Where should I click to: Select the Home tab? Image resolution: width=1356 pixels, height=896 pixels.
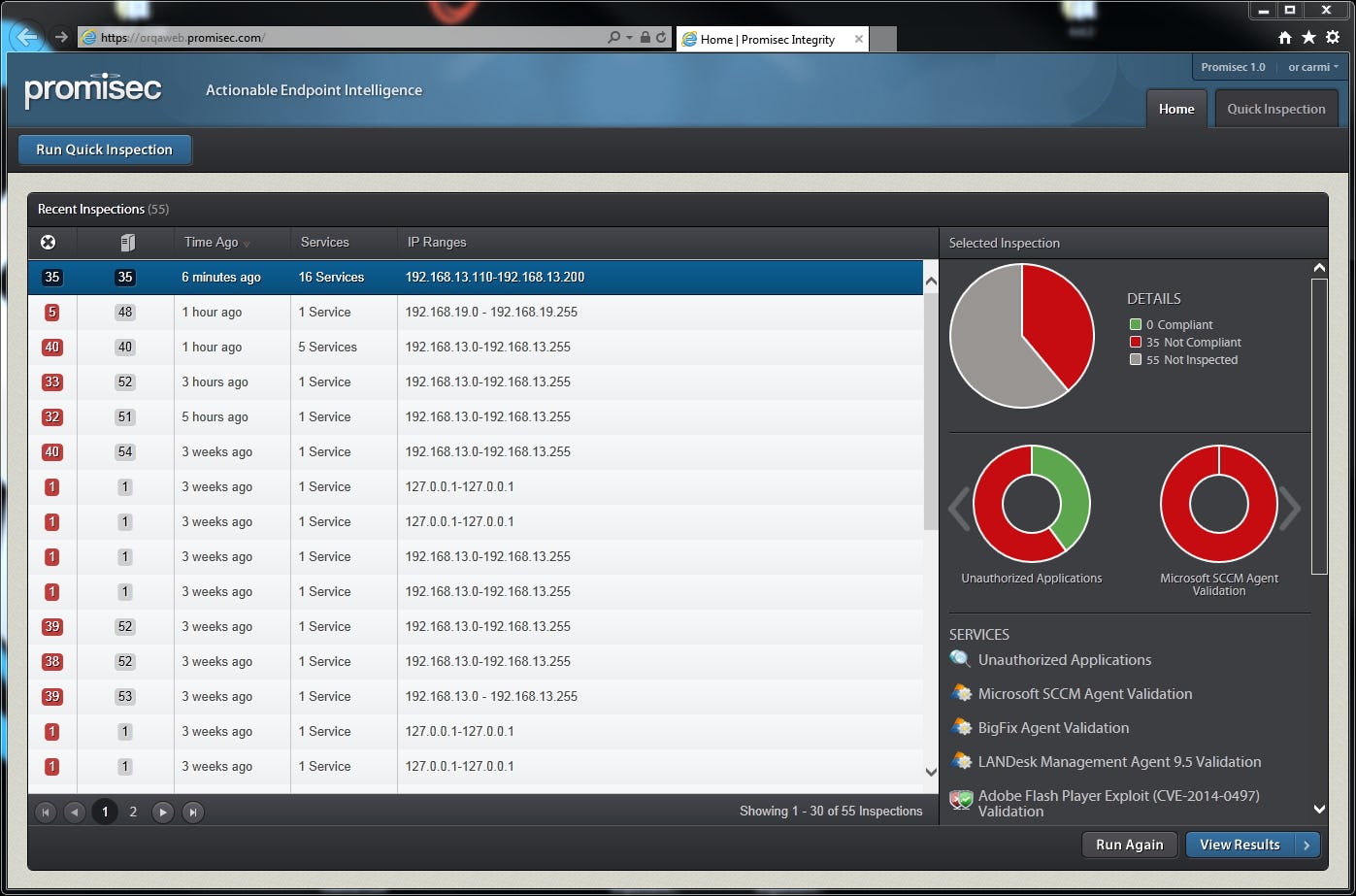[x=1175, y=109]
